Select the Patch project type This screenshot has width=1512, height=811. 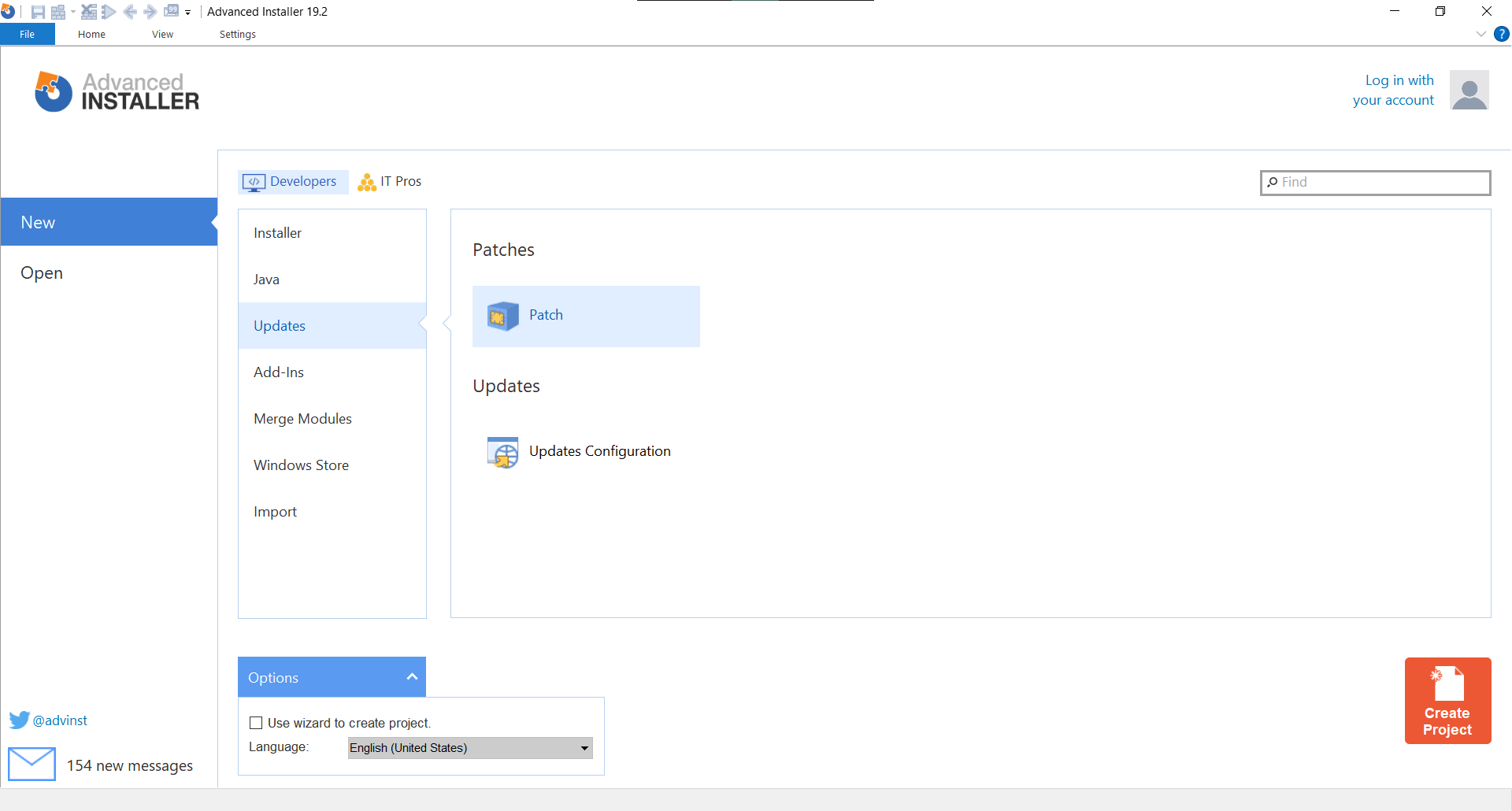586,316
